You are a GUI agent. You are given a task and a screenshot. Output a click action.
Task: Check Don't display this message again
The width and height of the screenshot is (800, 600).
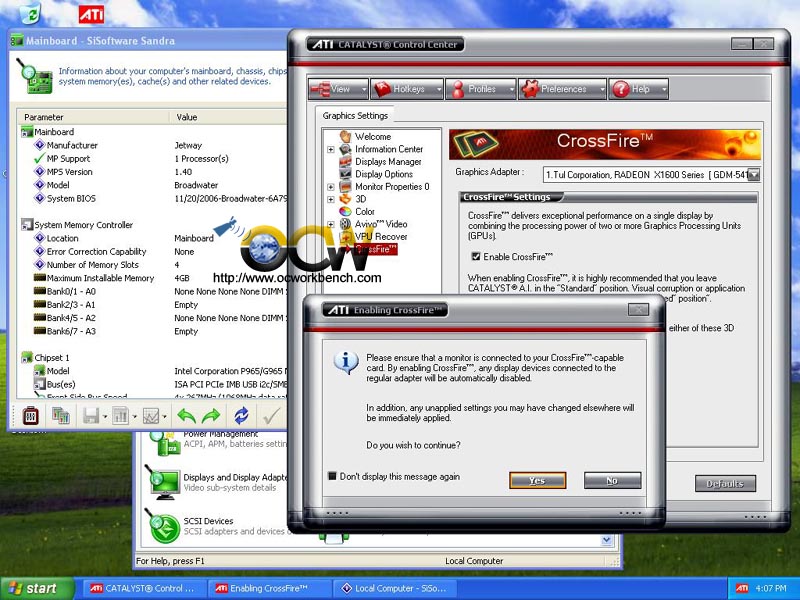[332, 476]
